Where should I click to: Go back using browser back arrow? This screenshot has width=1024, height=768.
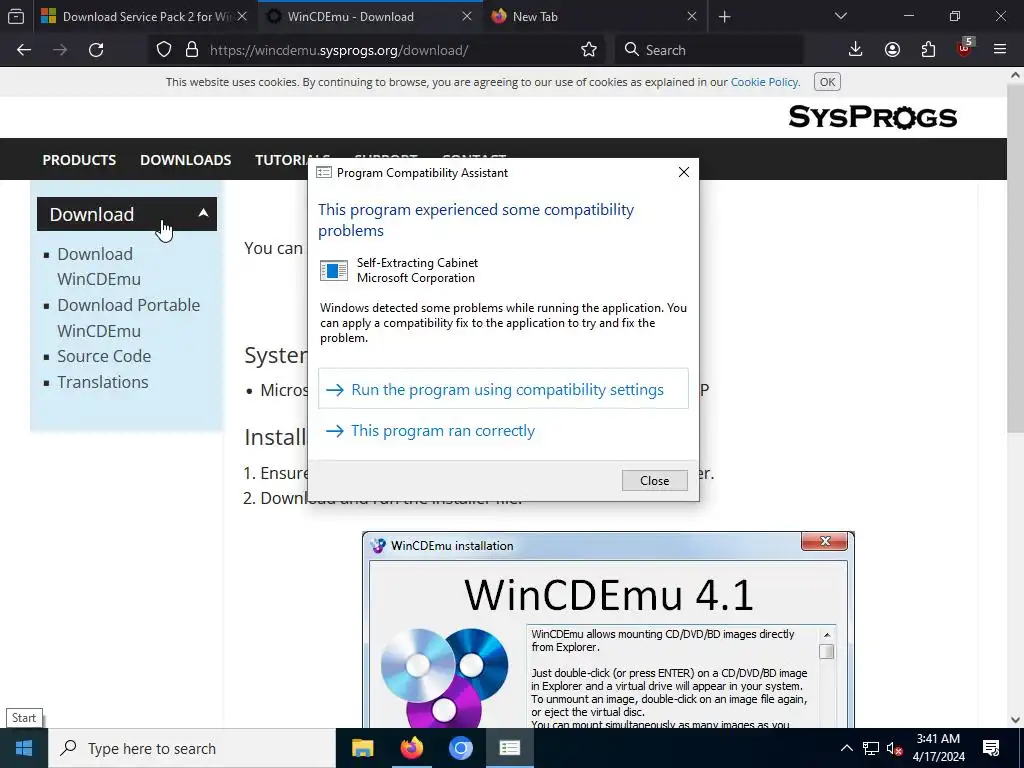(24, 50)
